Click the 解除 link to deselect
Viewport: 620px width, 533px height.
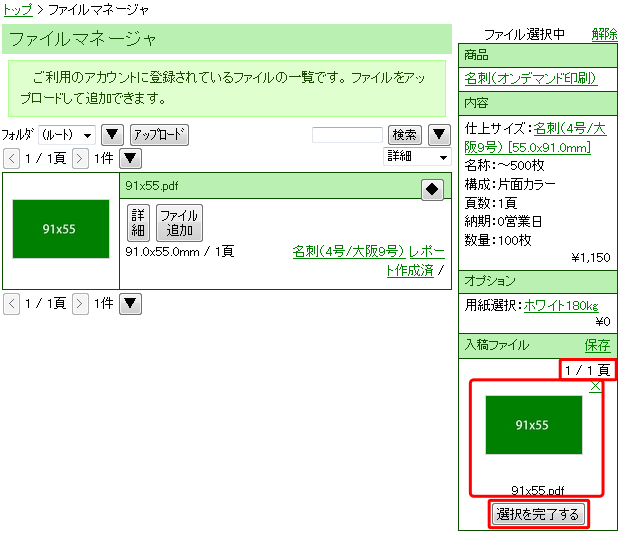[604, 34]
